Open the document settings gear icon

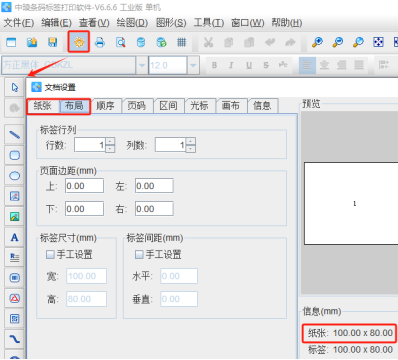click(79, 42)
